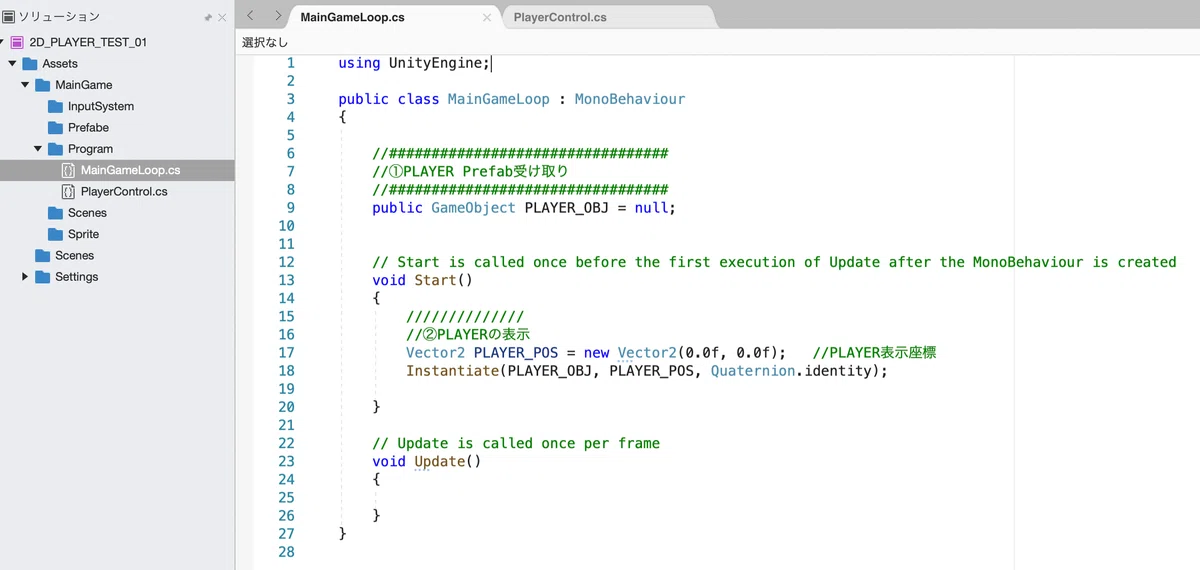Image resolution: width=1200 pixels, height=570 pixels.
Task: Open MainGameLoop.cs from the tree
Action: (x=131, y=170)
